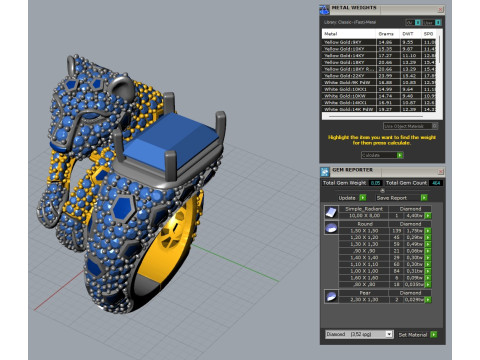
Task: Close the Gem Reporter panel
Action: point(440,172)
